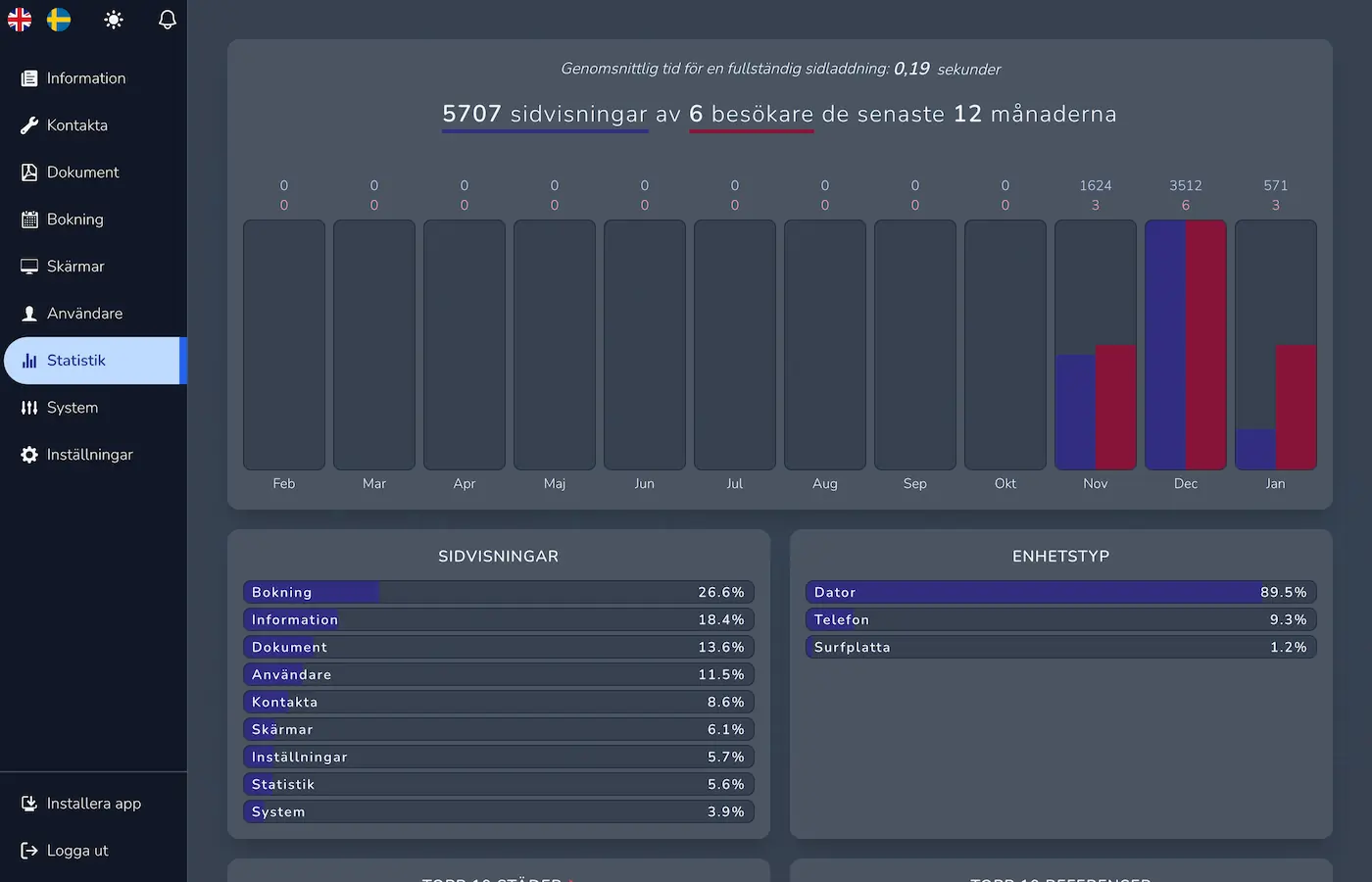Click the Installera app download icon
Viewport: 1372px width, 882px height.
pos(29,804)
